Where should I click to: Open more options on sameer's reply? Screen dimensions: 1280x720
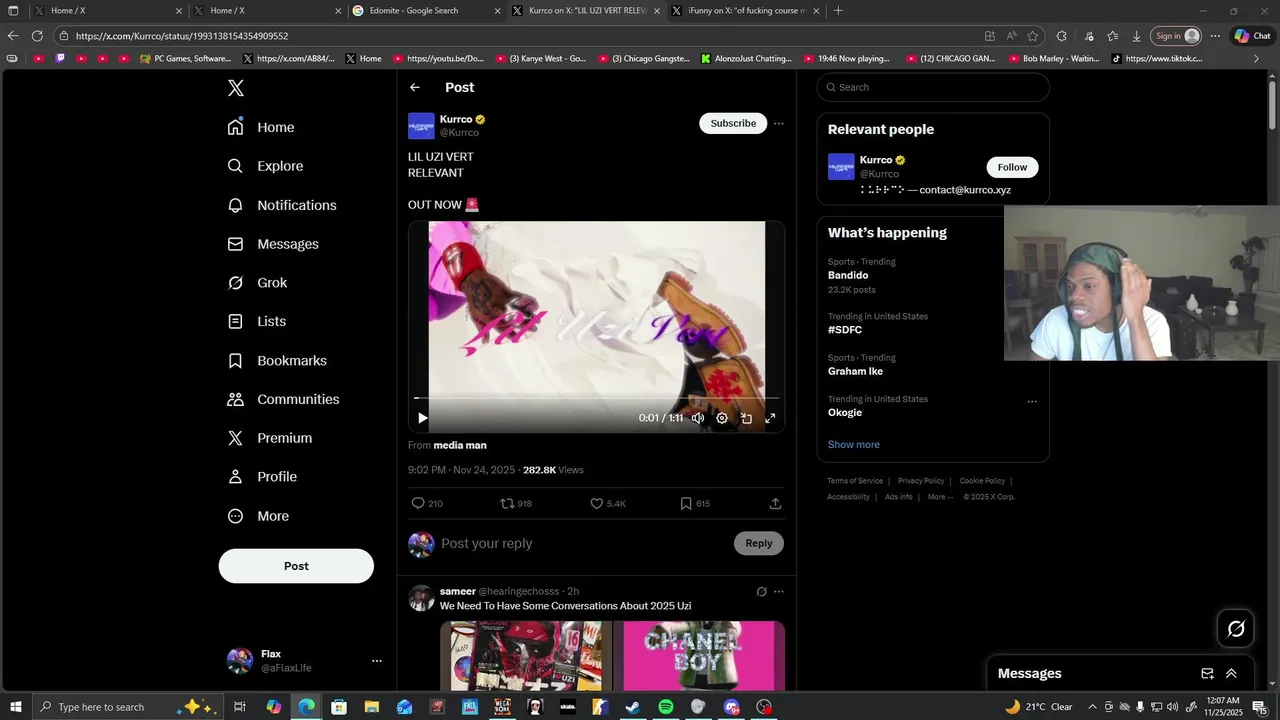tap(779, 591)
